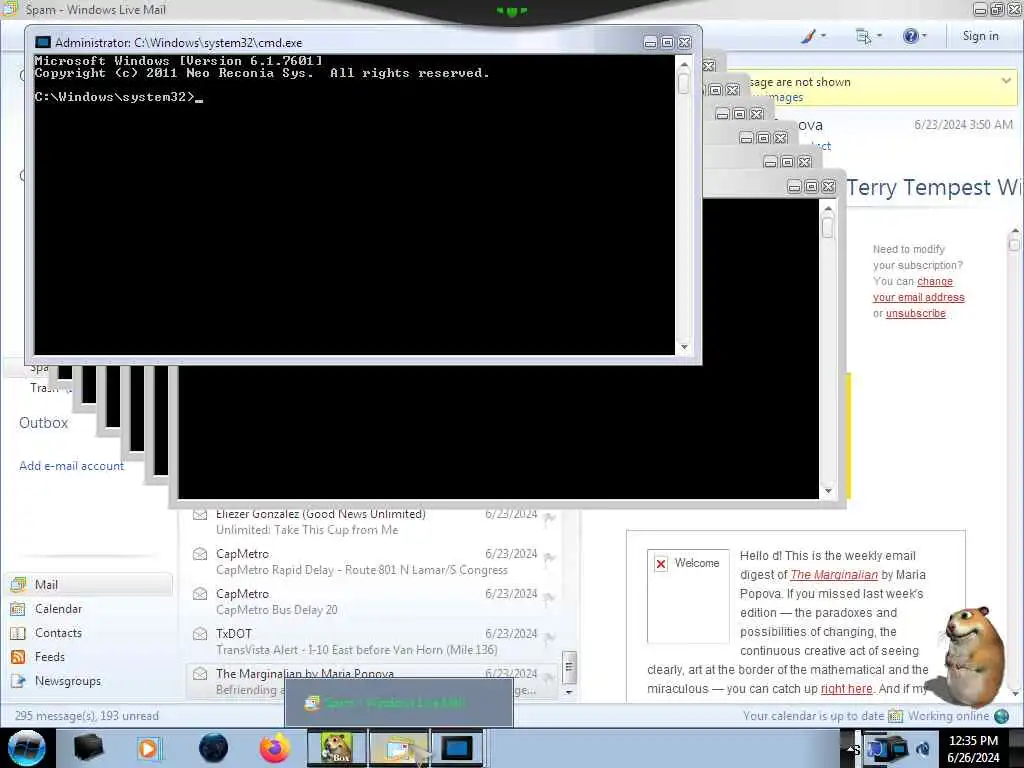
Task: Click scroll down arrow of message list
Action: [569, 692]
